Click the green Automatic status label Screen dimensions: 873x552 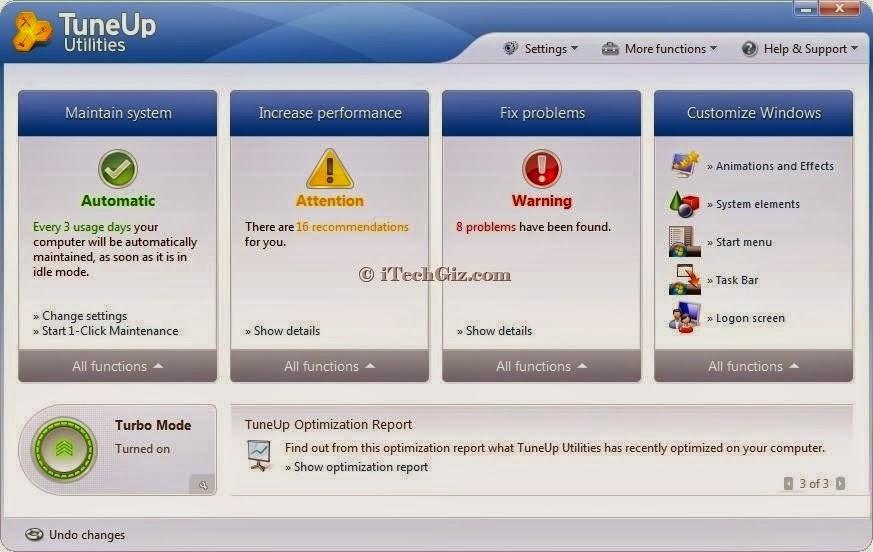pos(118,201)
